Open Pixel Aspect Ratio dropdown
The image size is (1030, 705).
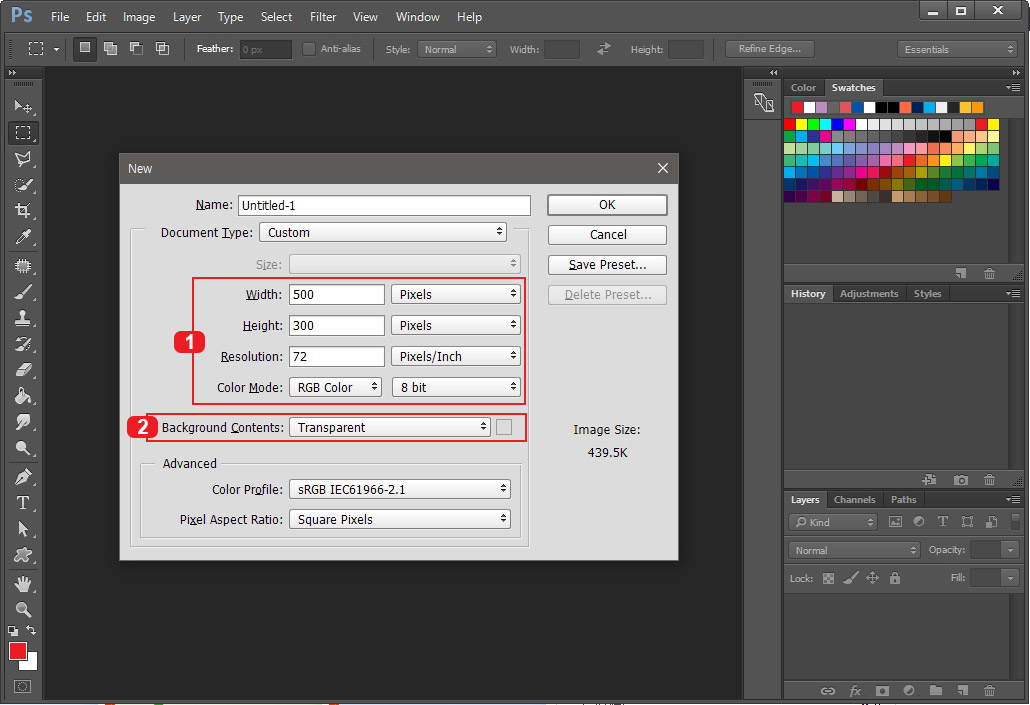pyautogui.click(x=399, y=519)
